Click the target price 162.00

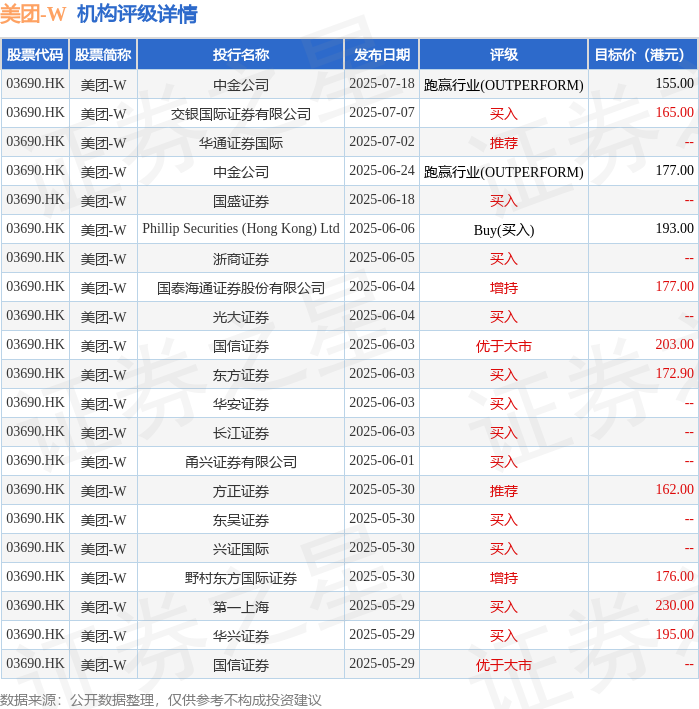[675, 489]
